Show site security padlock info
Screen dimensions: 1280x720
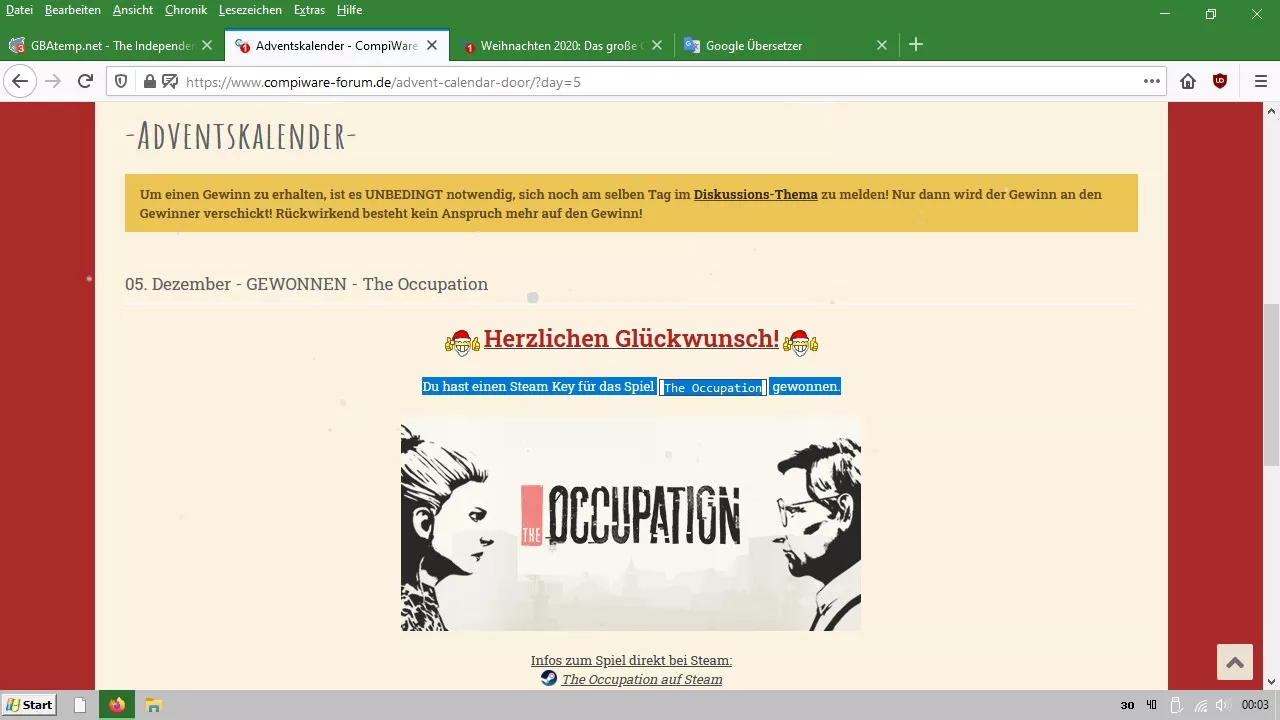[x=149, y=82]
